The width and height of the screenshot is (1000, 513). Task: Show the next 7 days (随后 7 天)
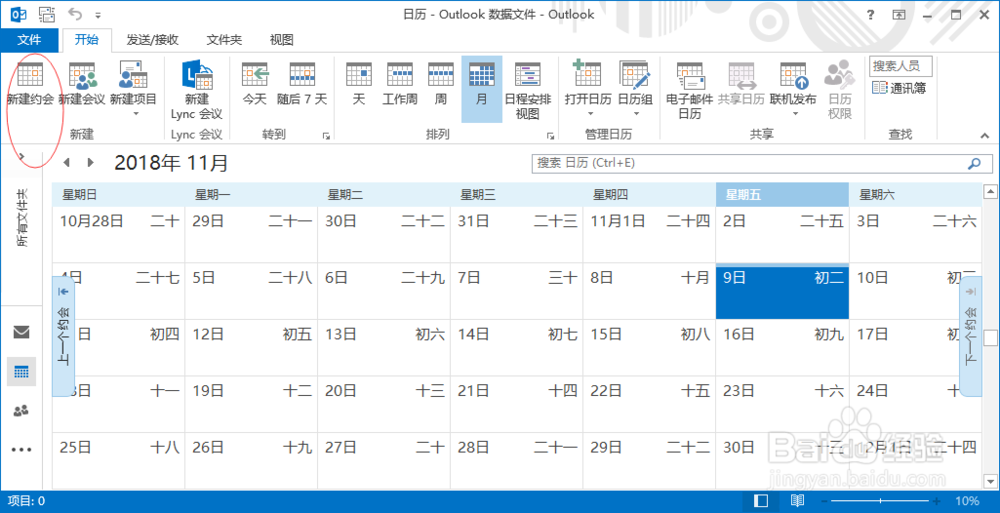(302, 84)
